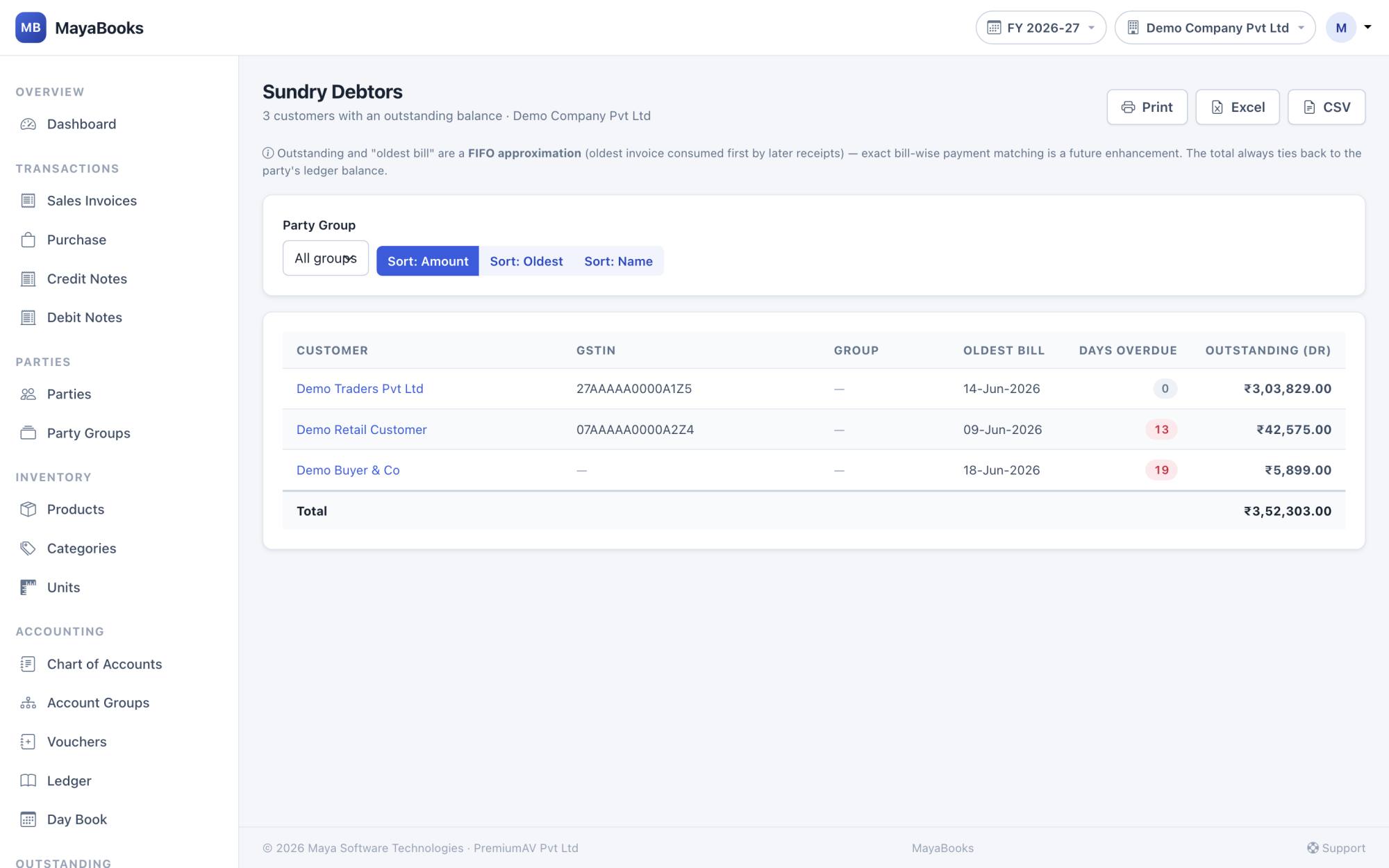Click the M user avatar

(x=1340, y=28)
